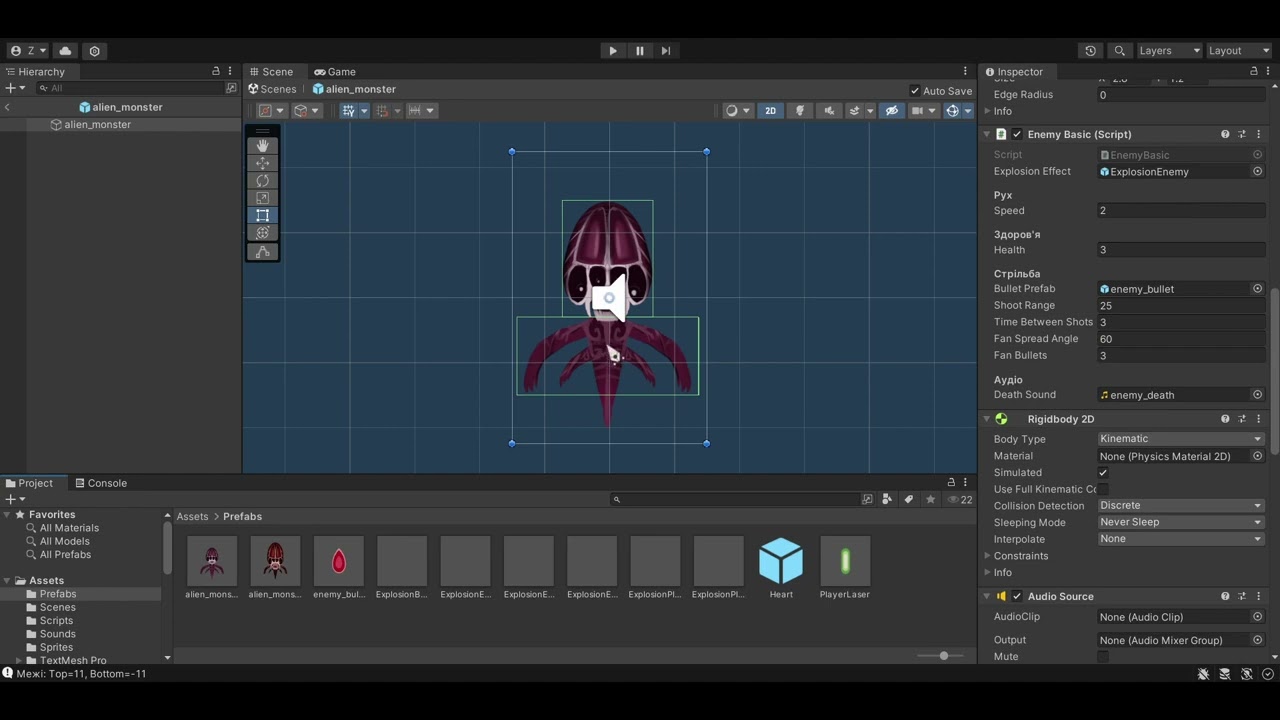Open Undo History from the top toolbar

1090,51
